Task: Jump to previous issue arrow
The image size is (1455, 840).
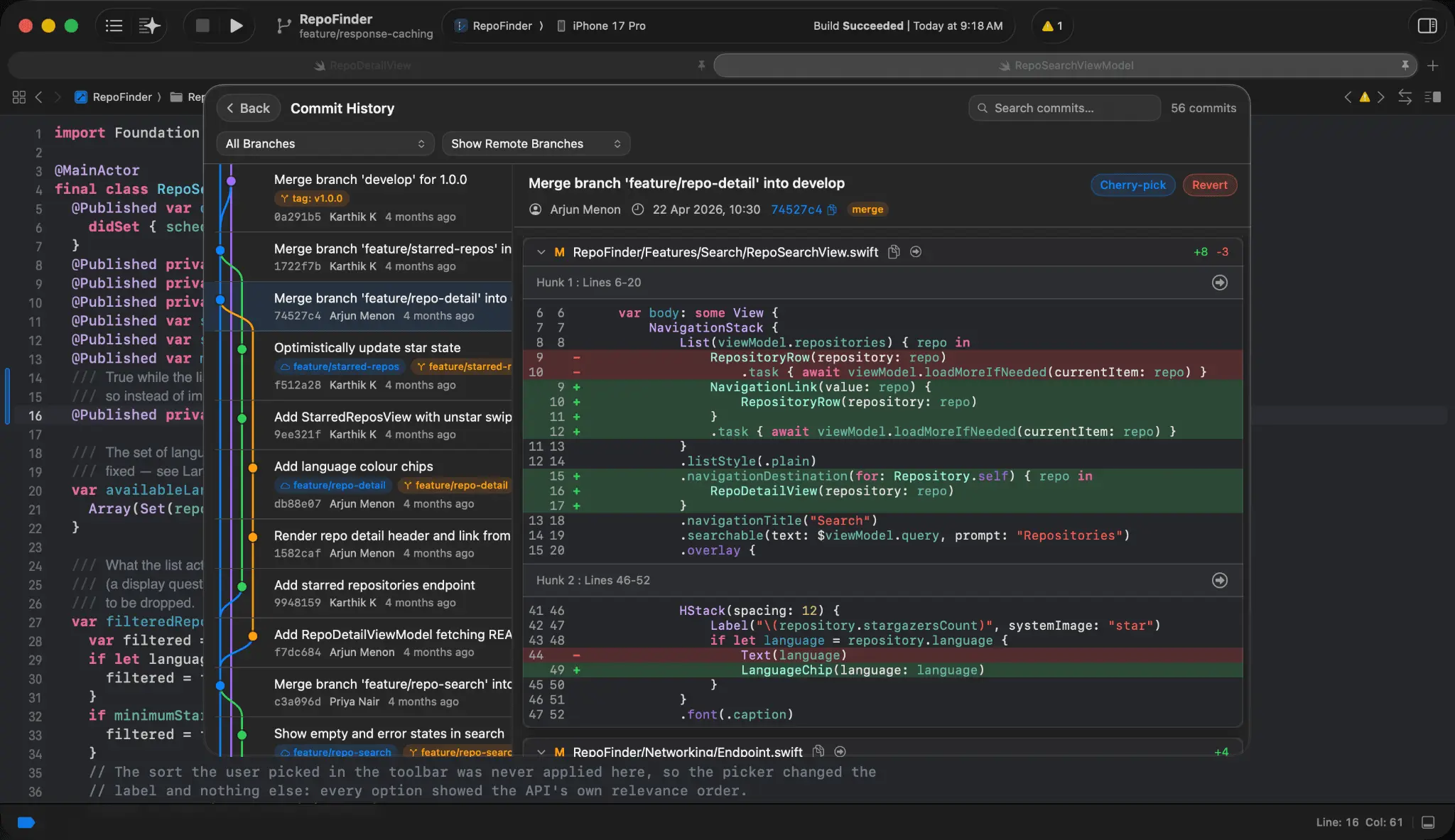Action: coord(1348,97)
